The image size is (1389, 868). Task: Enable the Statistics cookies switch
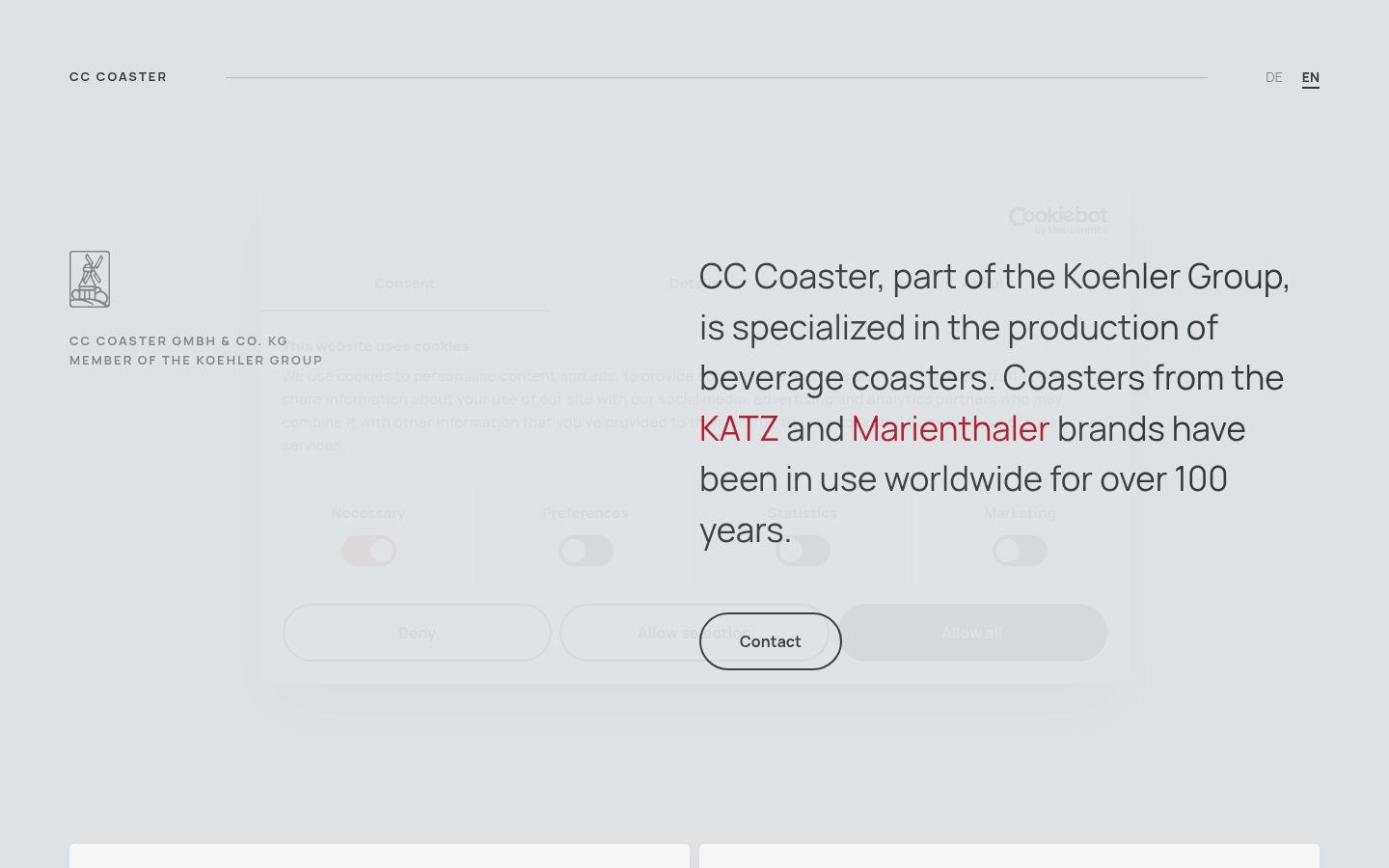coord(803,551)
